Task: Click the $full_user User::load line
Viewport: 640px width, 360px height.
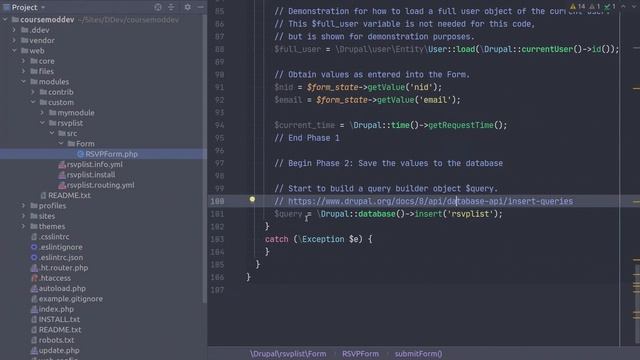Action: pos(447,49)
